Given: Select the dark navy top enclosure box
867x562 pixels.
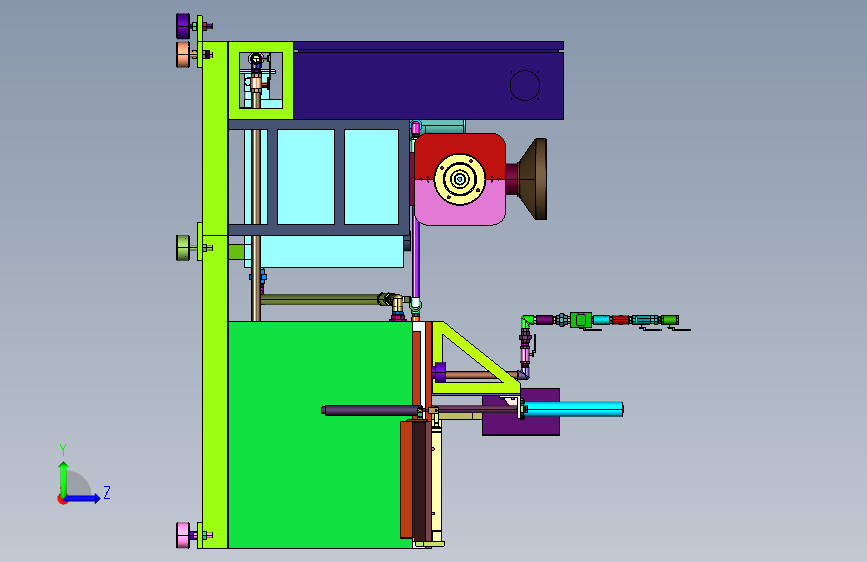Looking at the screenshot, I should [428, 81].
